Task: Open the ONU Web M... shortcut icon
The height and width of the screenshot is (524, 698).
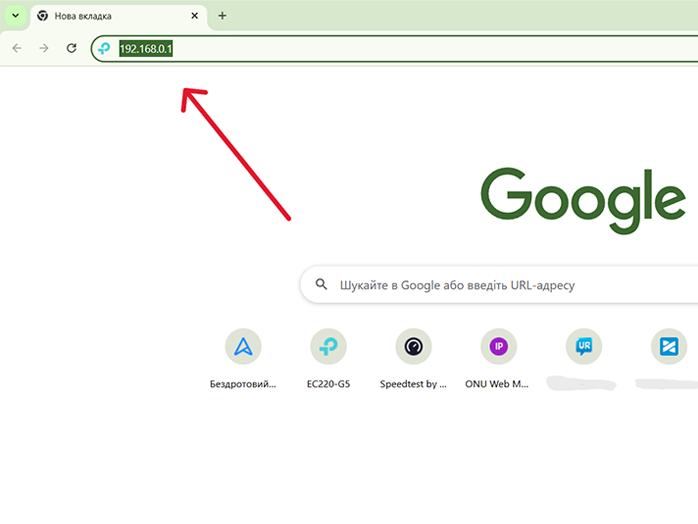Action: (499, 346)
